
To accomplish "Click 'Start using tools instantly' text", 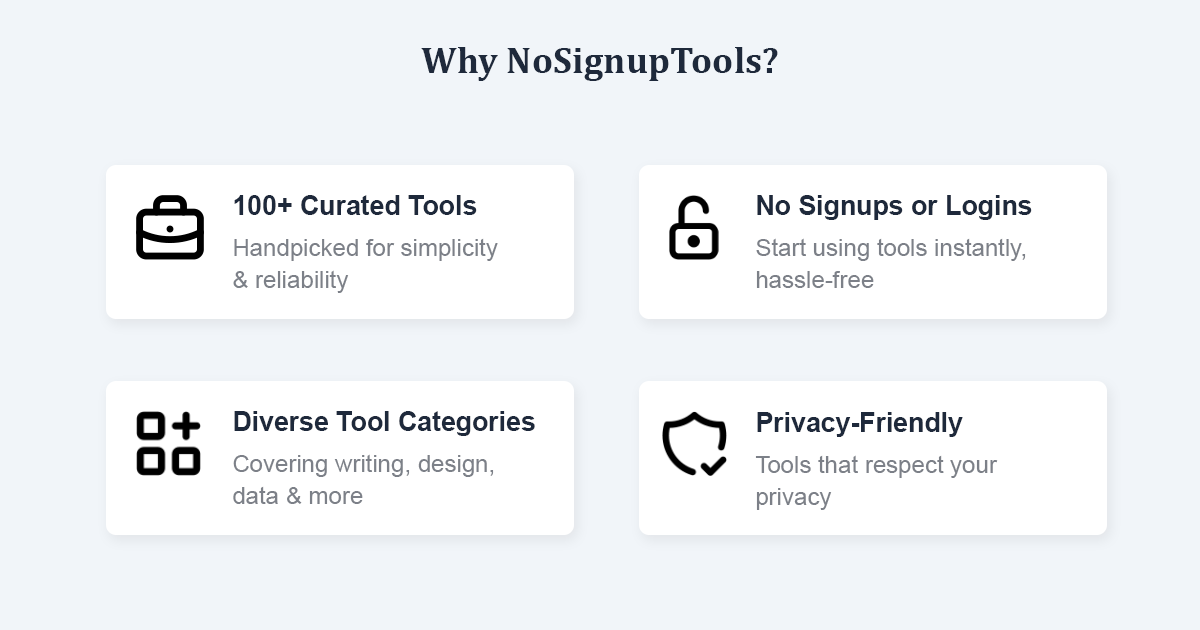I will pos(888,248).
